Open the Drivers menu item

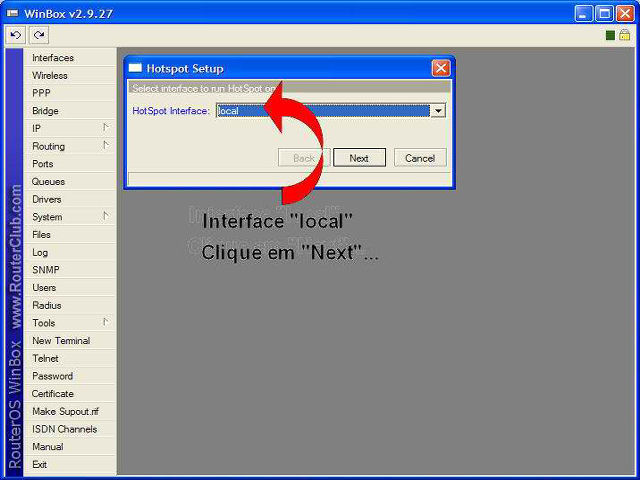pyautogui.click(x=70, y=199)
